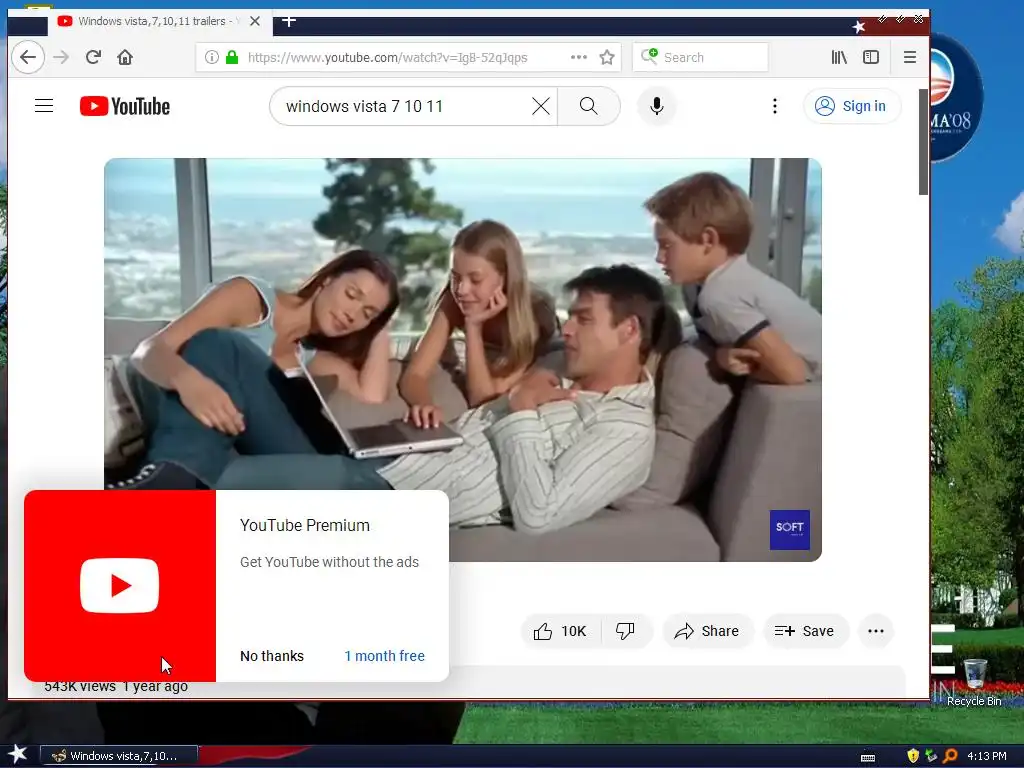Image resolution: width=1024 pixels, height=768 pixels.
Task: Open page actions three-dots in address bar
Action: (579, 57)
